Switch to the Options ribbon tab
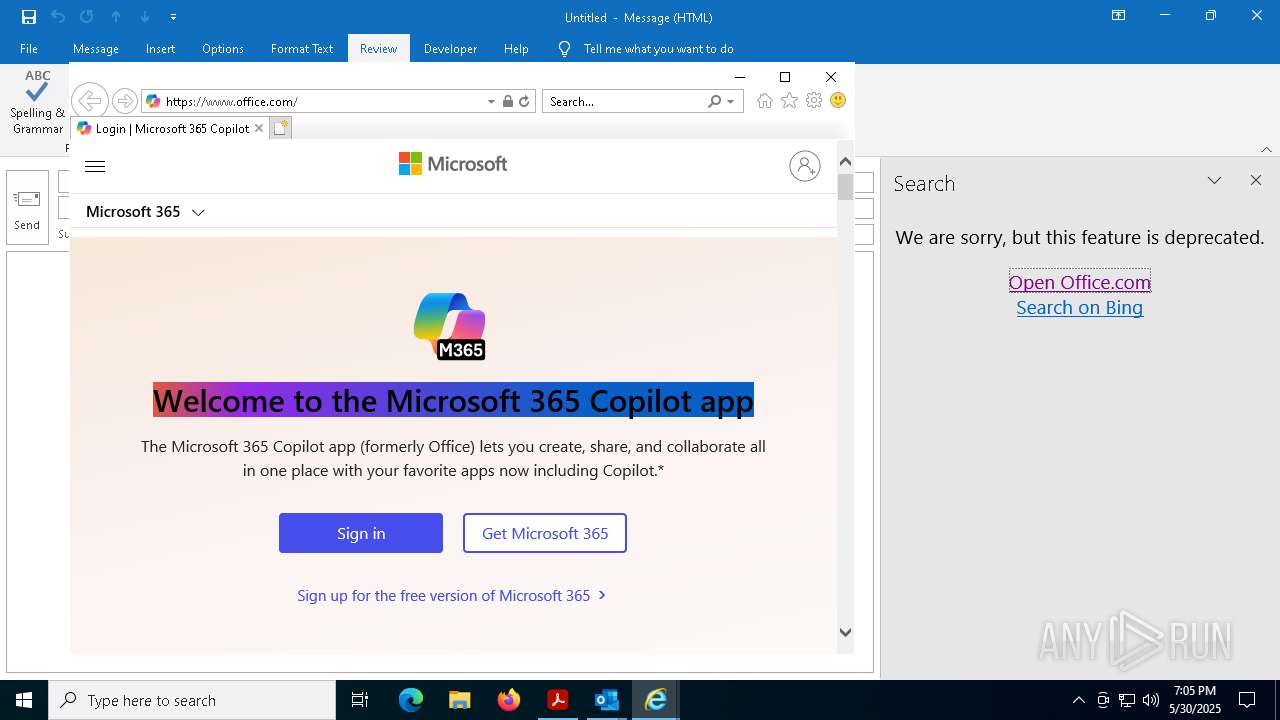 (223, 48)
